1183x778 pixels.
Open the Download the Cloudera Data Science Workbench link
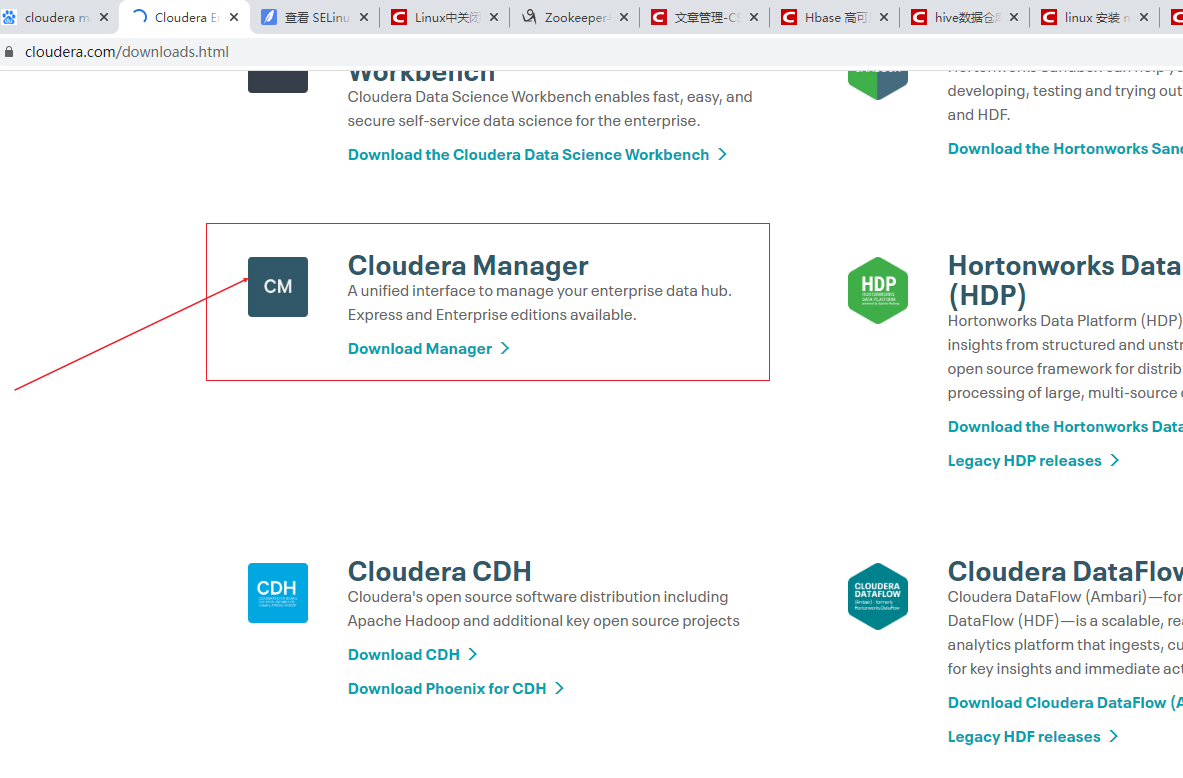coord(528,154)
